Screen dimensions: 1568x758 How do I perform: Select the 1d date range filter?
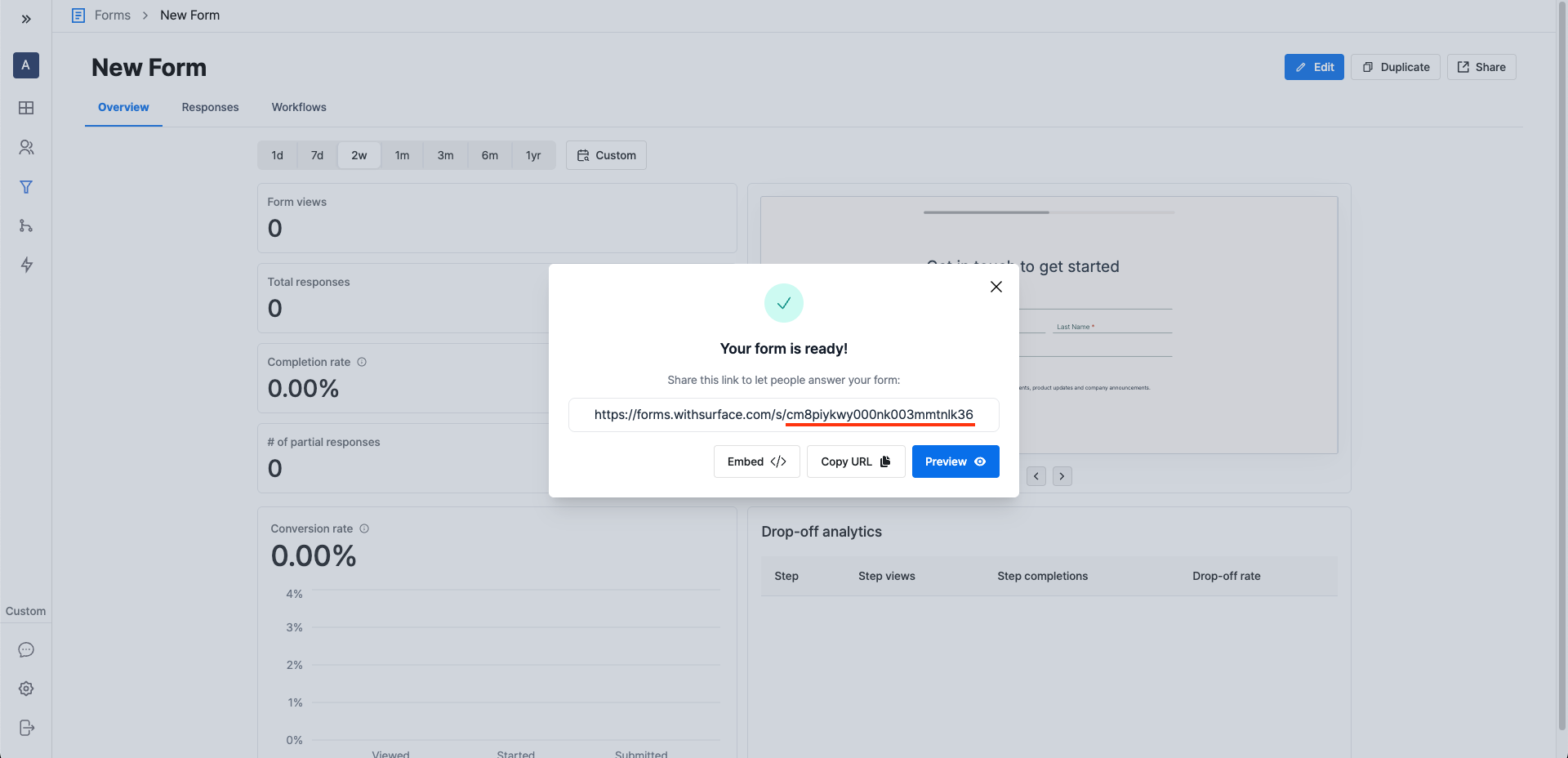(x=277, y=155)
